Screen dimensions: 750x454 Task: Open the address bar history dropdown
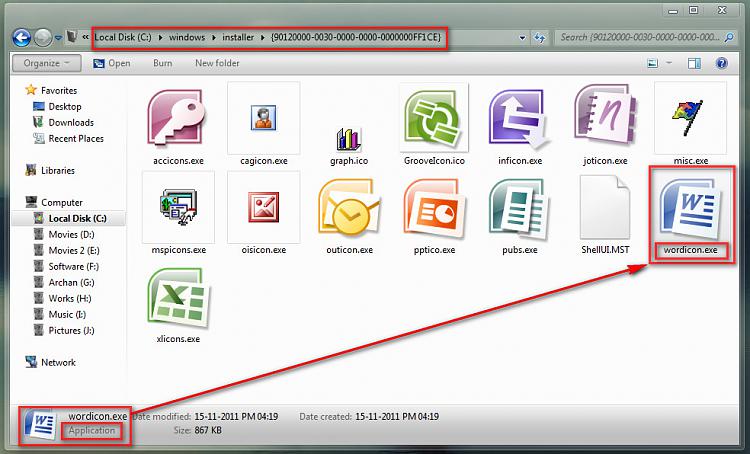[x=522, y=37]
